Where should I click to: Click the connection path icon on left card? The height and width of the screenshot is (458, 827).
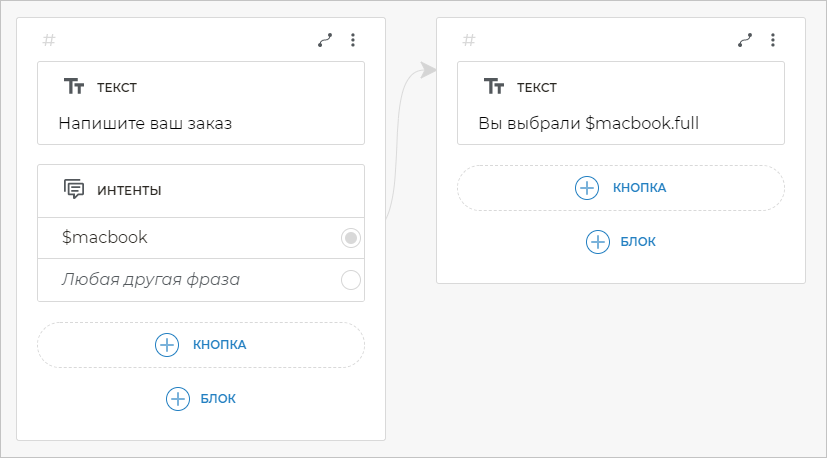325,41
